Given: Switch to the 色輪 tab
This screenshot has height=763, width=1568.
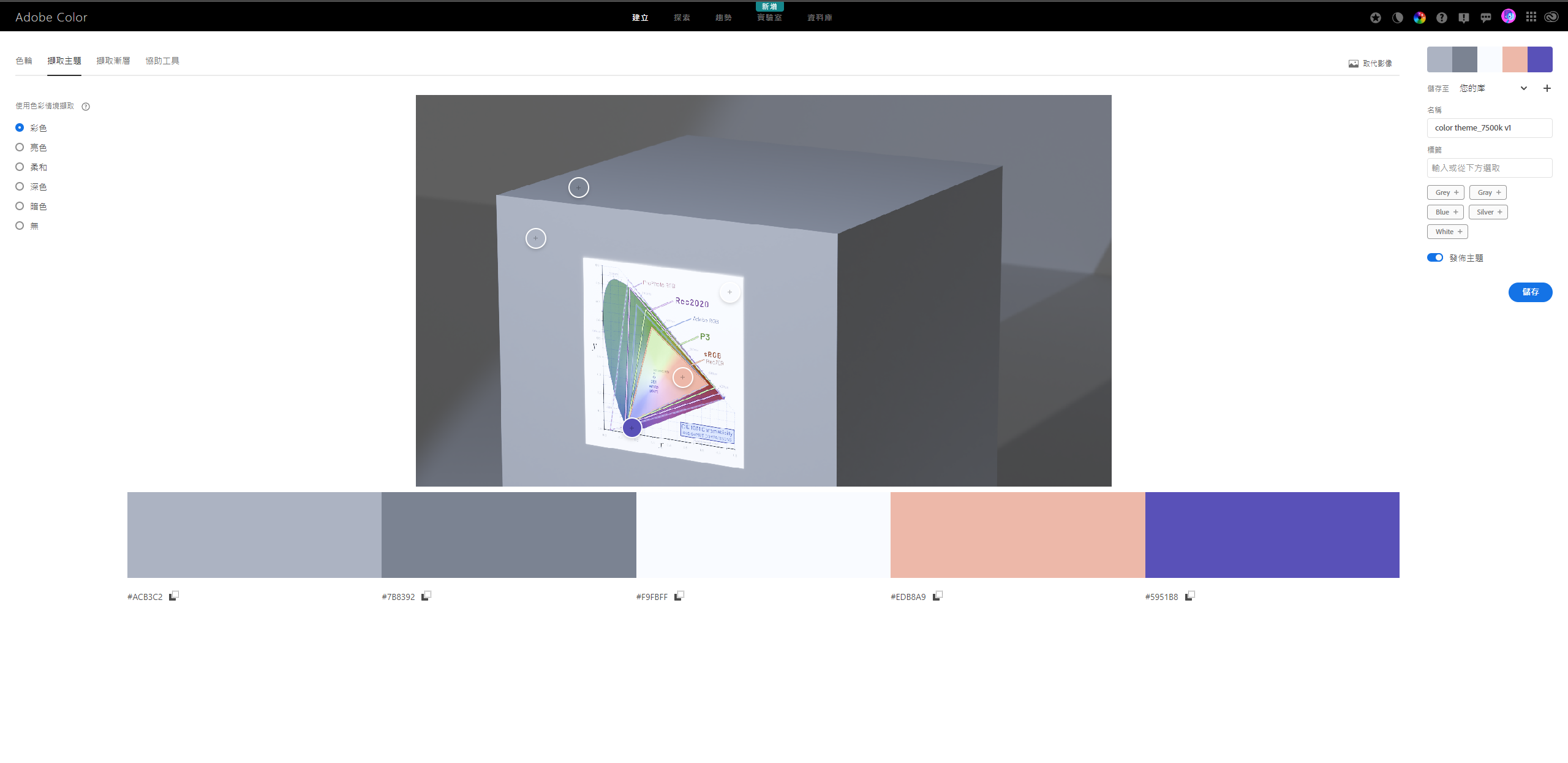Looking at the screenshot, I should (x=24, y=61).
